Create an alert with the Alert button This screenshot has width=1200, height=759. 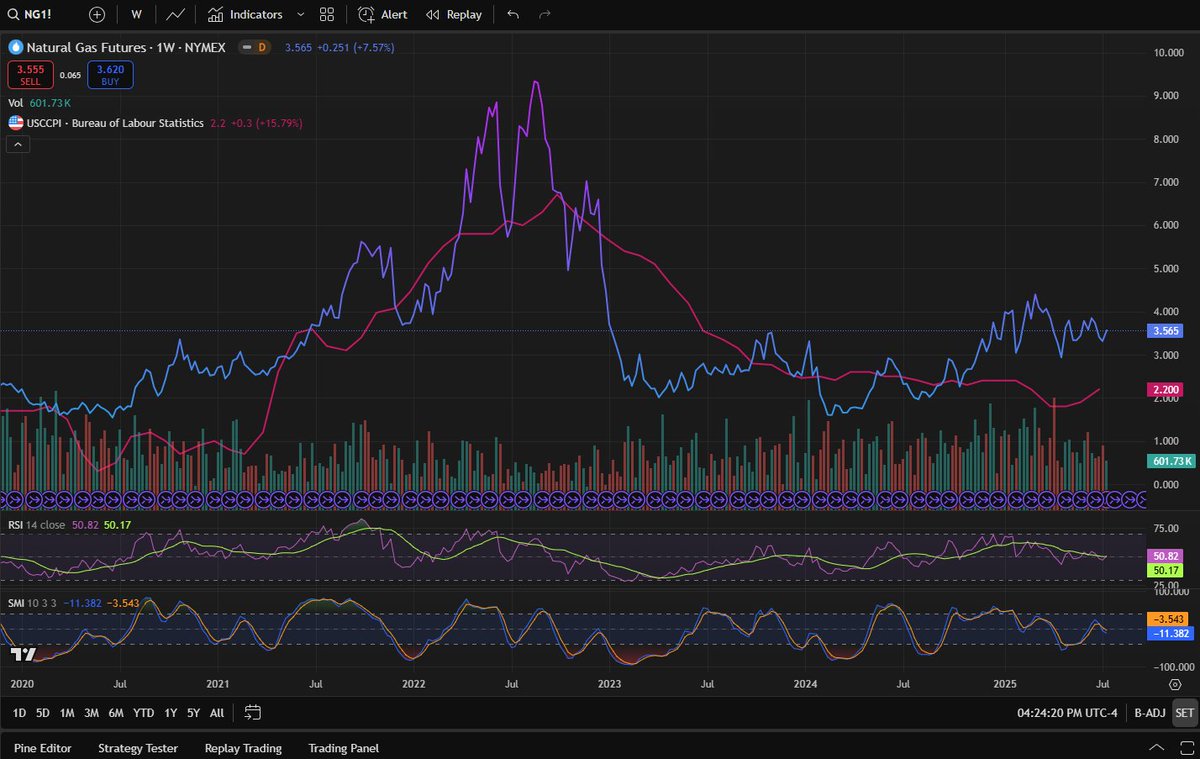click(382, 14)
